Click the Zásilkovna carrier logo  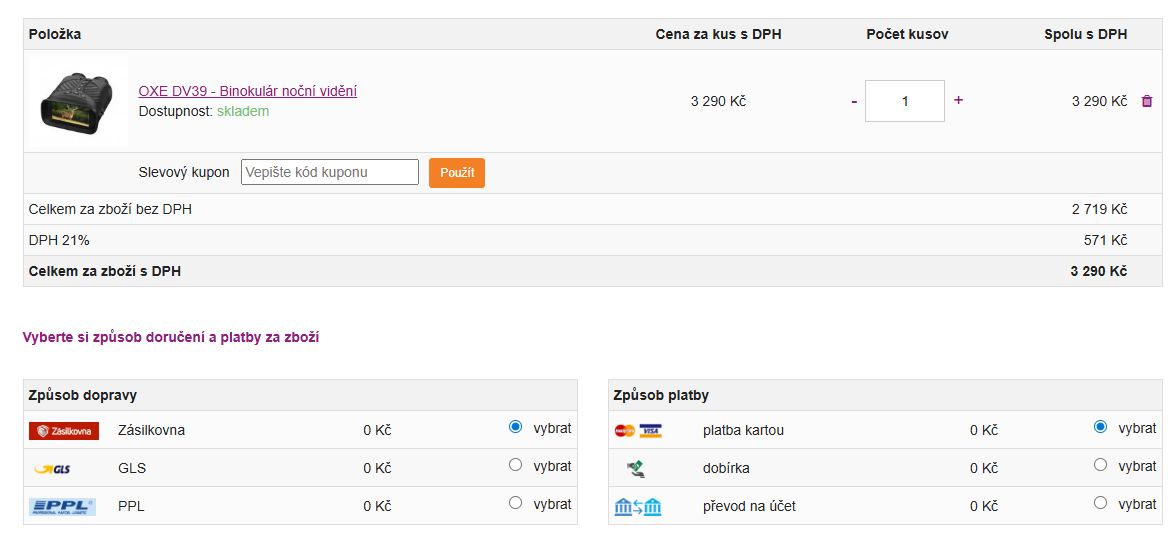point(64,431)
